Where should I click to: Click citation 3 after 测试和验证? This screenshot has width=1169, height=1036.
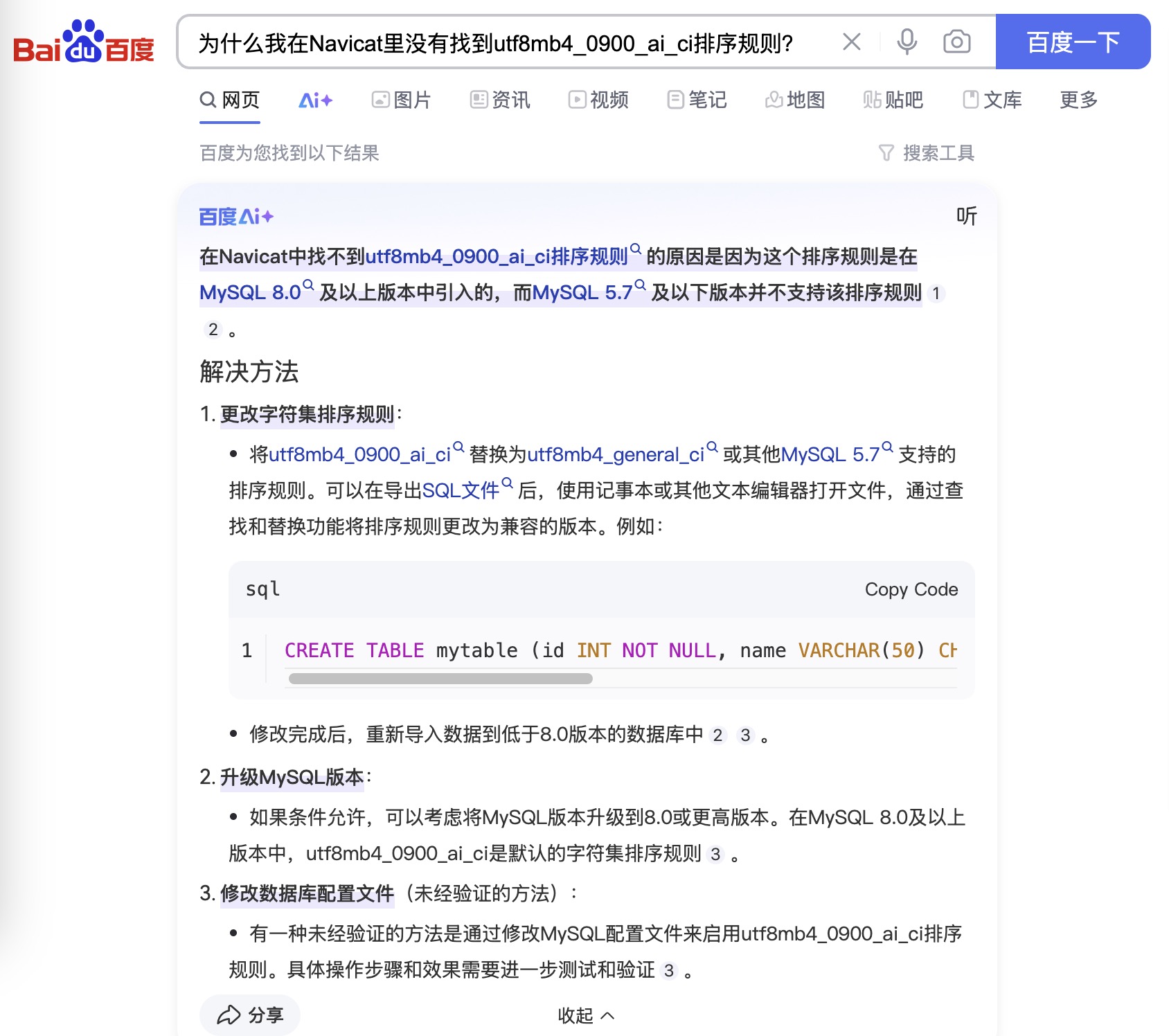668,971
